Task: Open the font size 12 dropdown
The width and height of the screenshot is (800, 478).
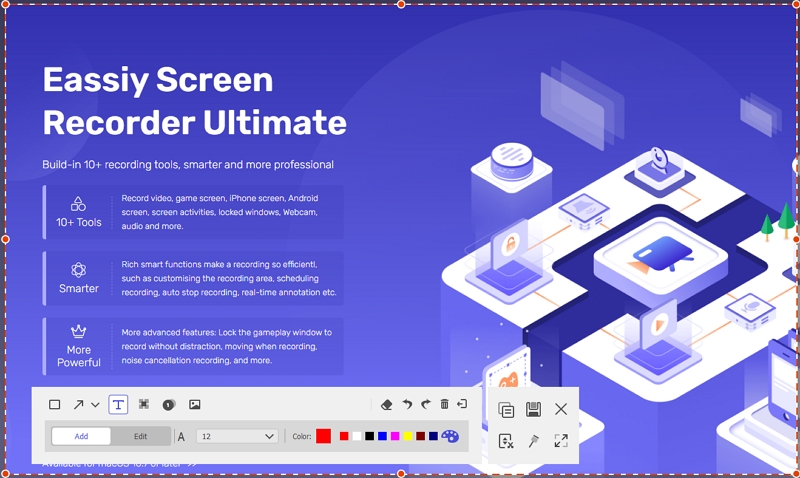Action: click(237, 436)
